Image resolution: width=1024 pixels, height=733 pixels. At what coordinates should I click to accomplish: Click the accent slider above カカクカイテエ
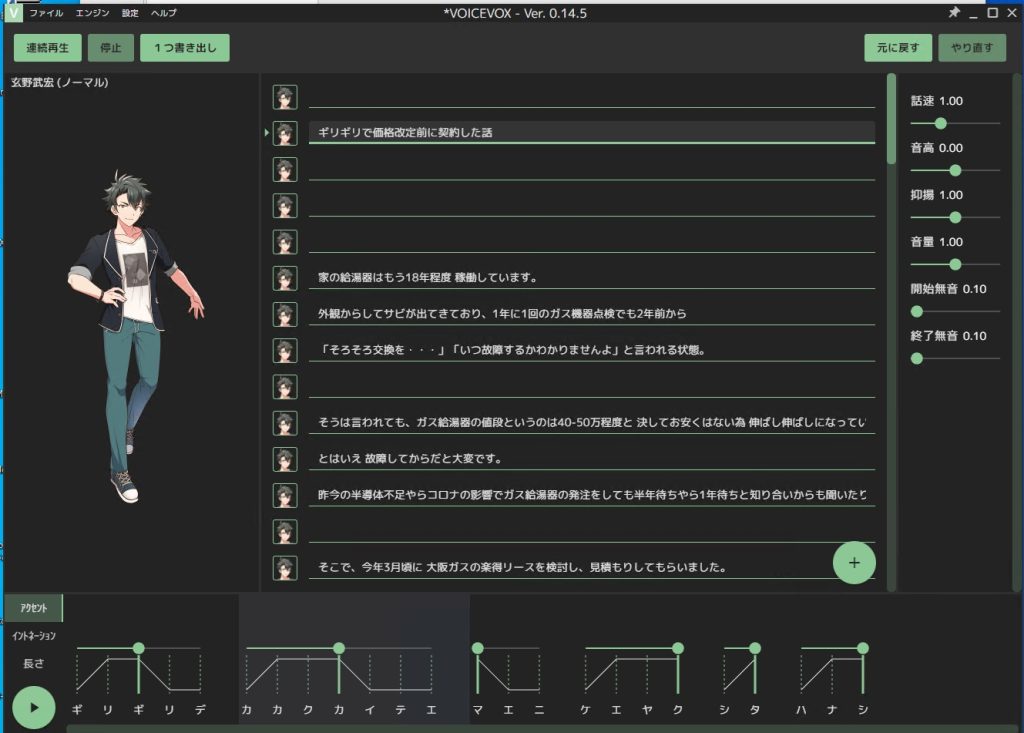(x=339, y=648)
